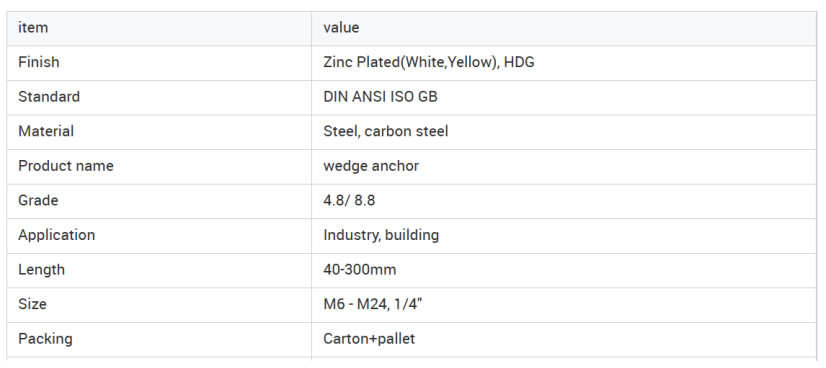Click the Zinc Plated(White,Yellow), HDG value

pos(429,62)
